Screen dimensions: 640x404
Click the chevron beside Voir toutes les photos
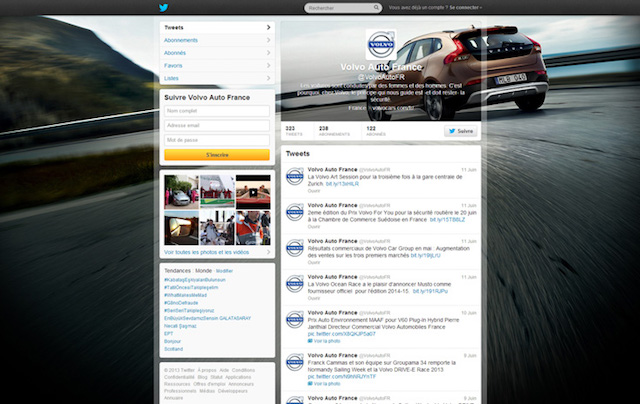tap(269, 252)
